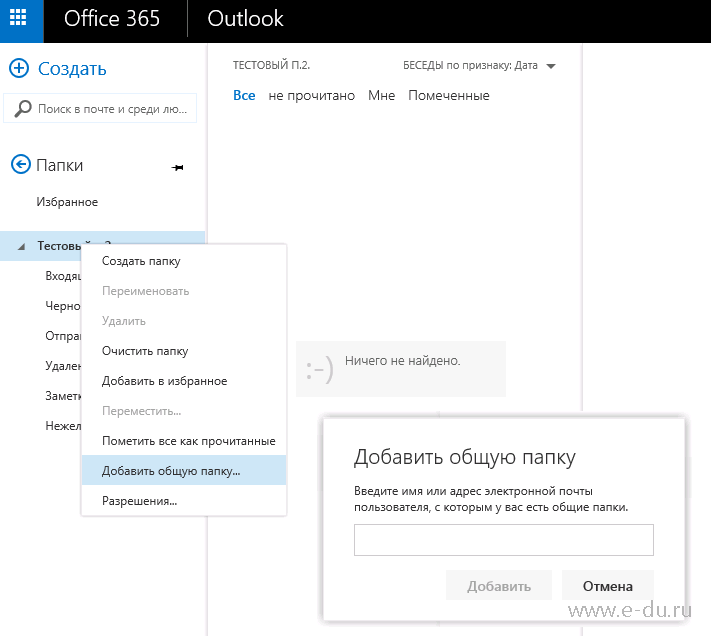
Task: Select Пометить все как прочитанные
Action: click(x=188, y=441)
